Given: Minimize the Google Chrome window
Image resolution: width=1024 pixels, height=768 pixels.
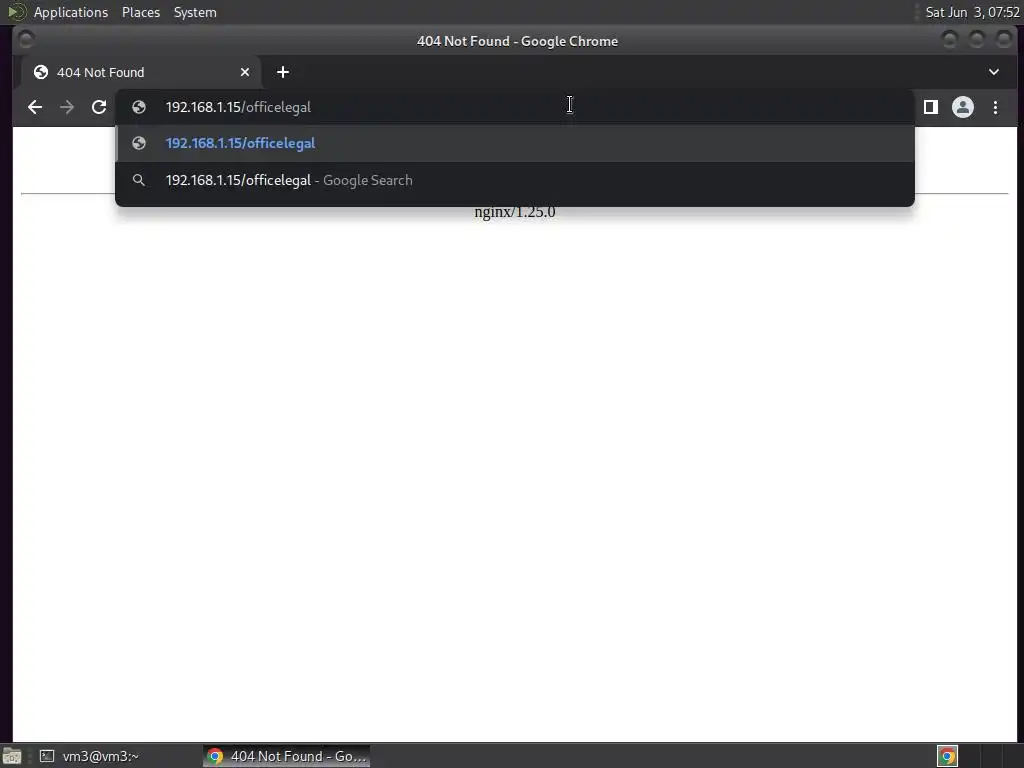Looking at the screenshot, I should 950,40.
